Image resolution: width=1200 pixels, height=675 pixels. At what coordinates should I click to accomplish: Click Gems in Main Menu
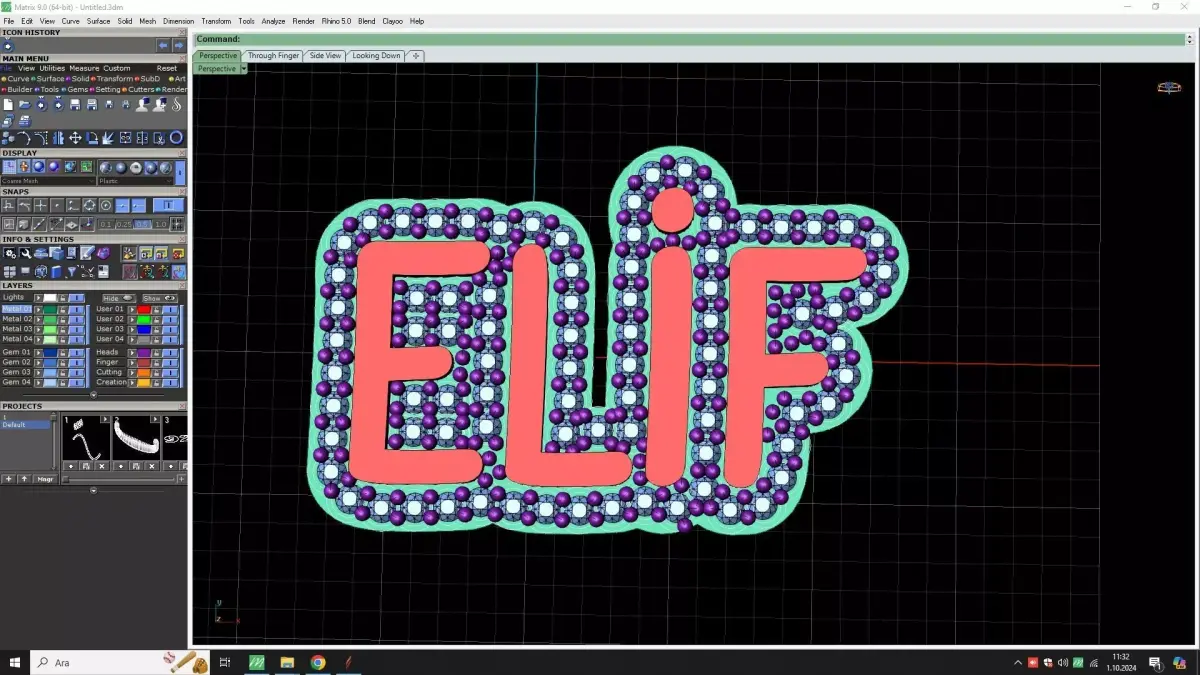click(76, 89)
